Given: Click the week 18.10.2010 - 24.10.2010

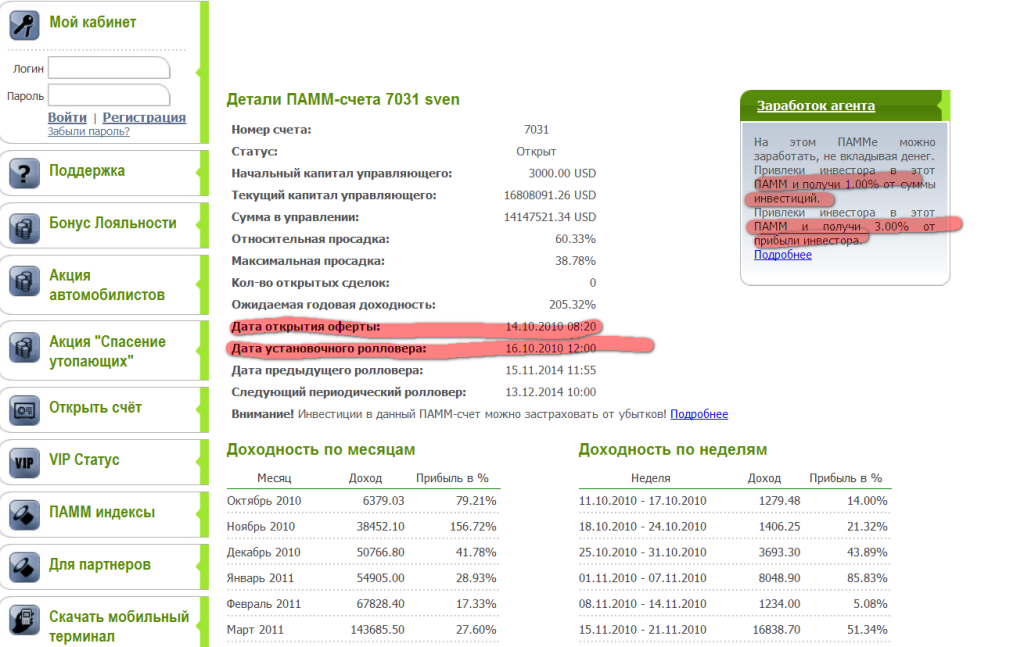Looking at the screenshot, I should (643, 526).
